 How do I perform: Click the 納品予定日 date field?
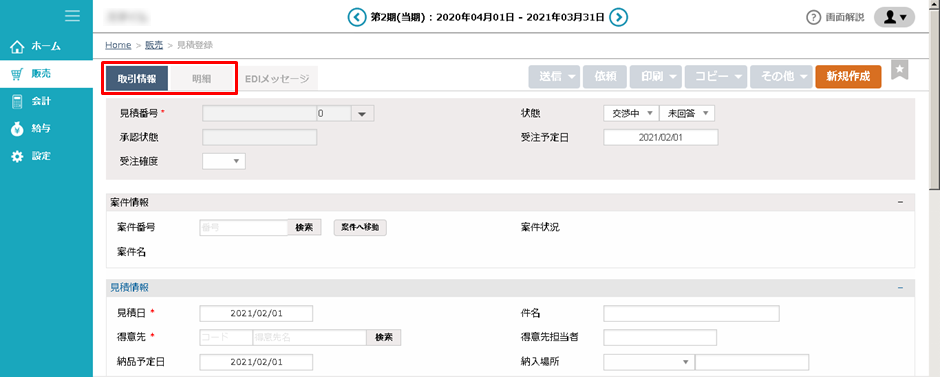click(256, 362)
